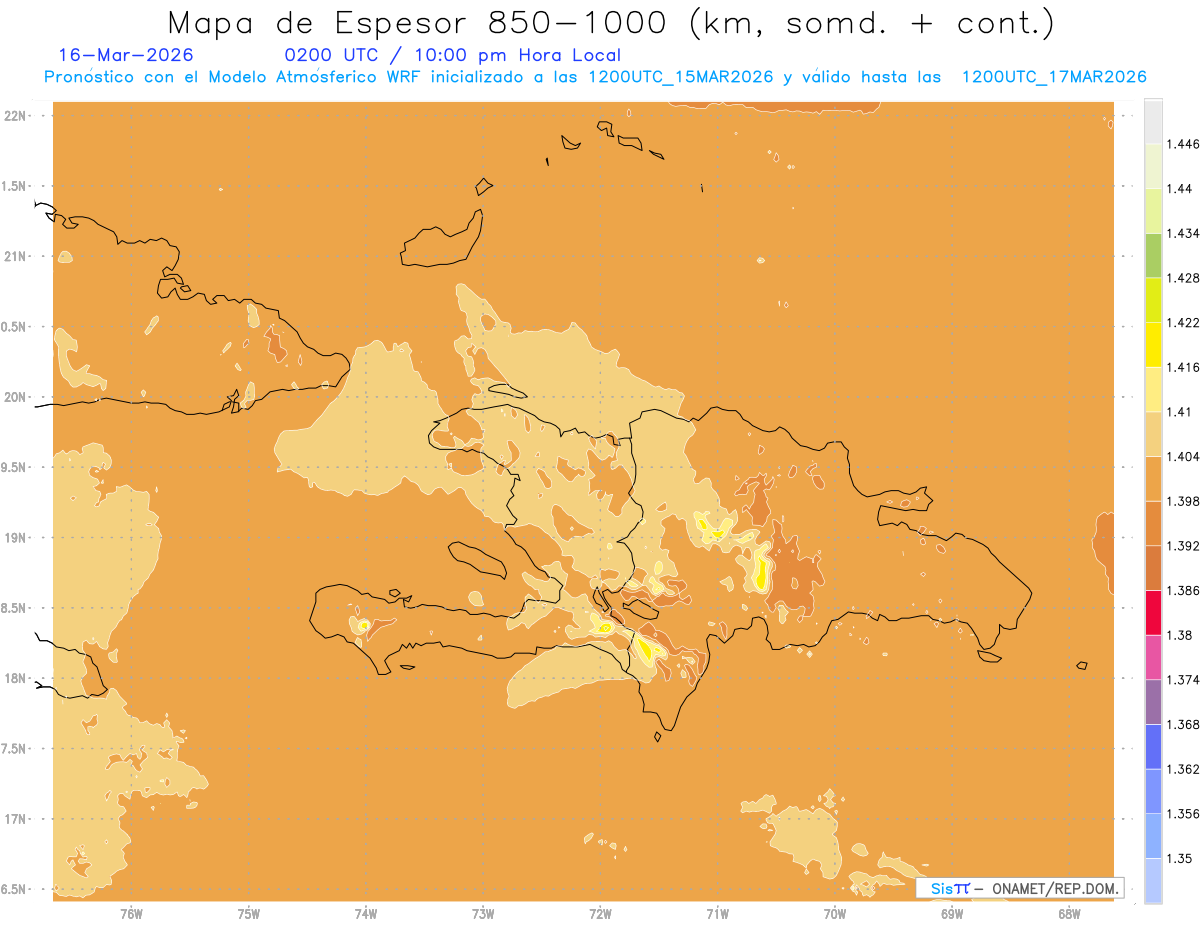Click the longitude axis label '73W'

[483, 913]
